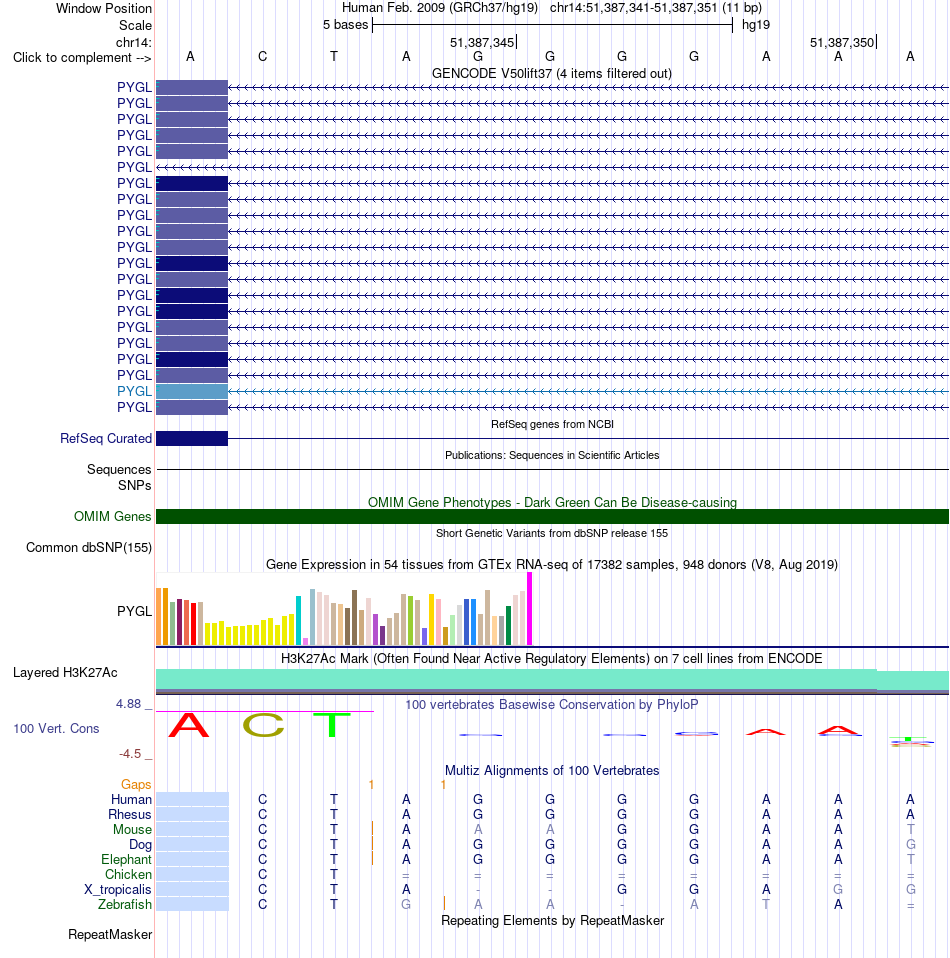Click the large red A conservation logo

(x=189, y=725)
